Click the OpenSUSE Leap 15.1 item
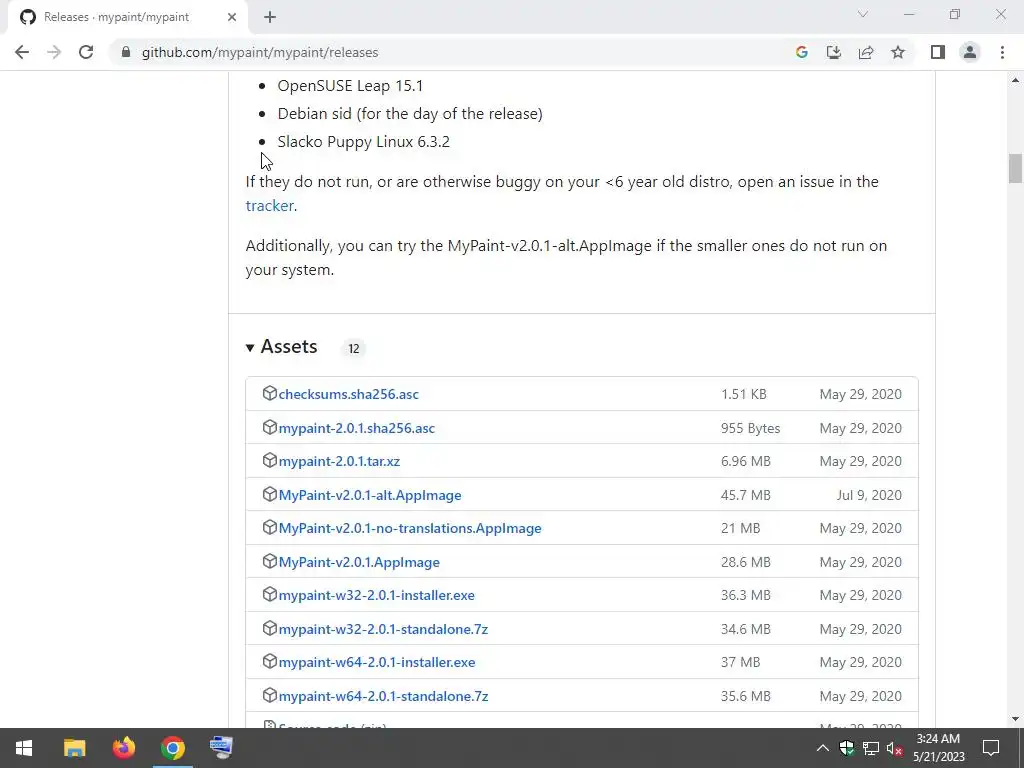 coord(350,86)
